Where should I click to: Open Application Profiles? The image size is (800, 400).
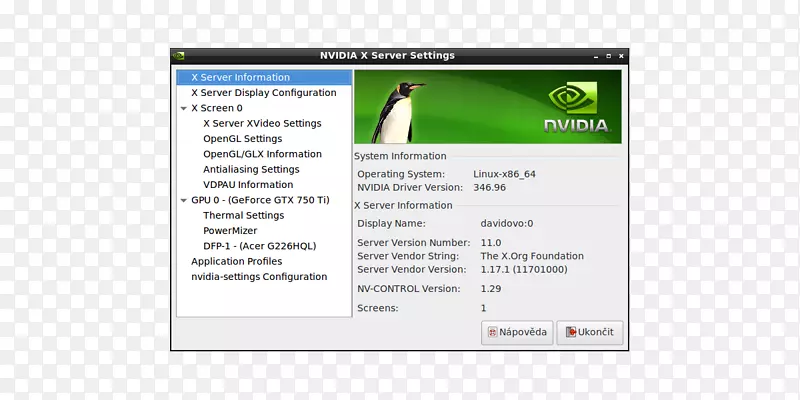click(236, 262)
